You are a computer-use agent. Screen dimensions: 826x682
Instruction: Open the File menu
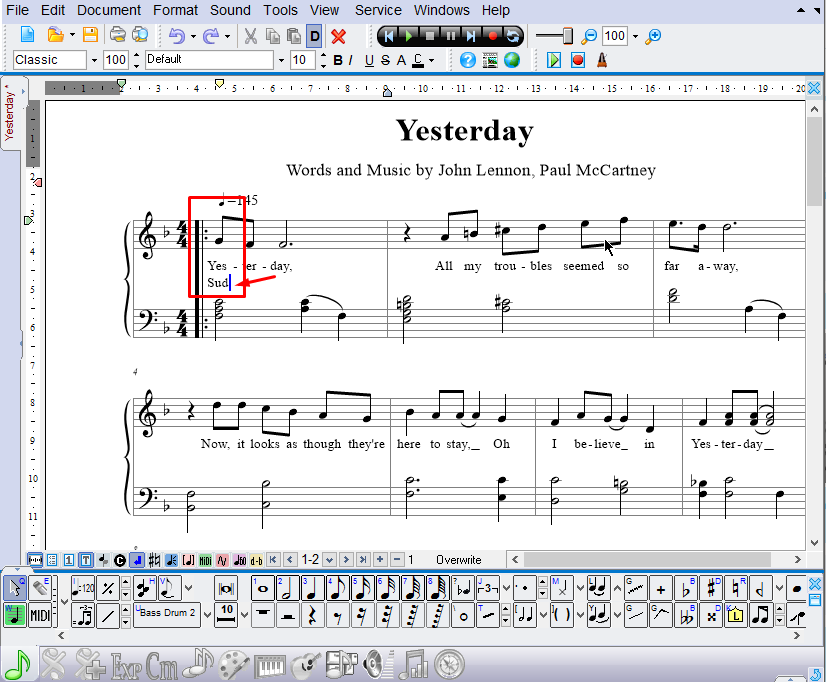pyautogui.click(x=17, y=10)
